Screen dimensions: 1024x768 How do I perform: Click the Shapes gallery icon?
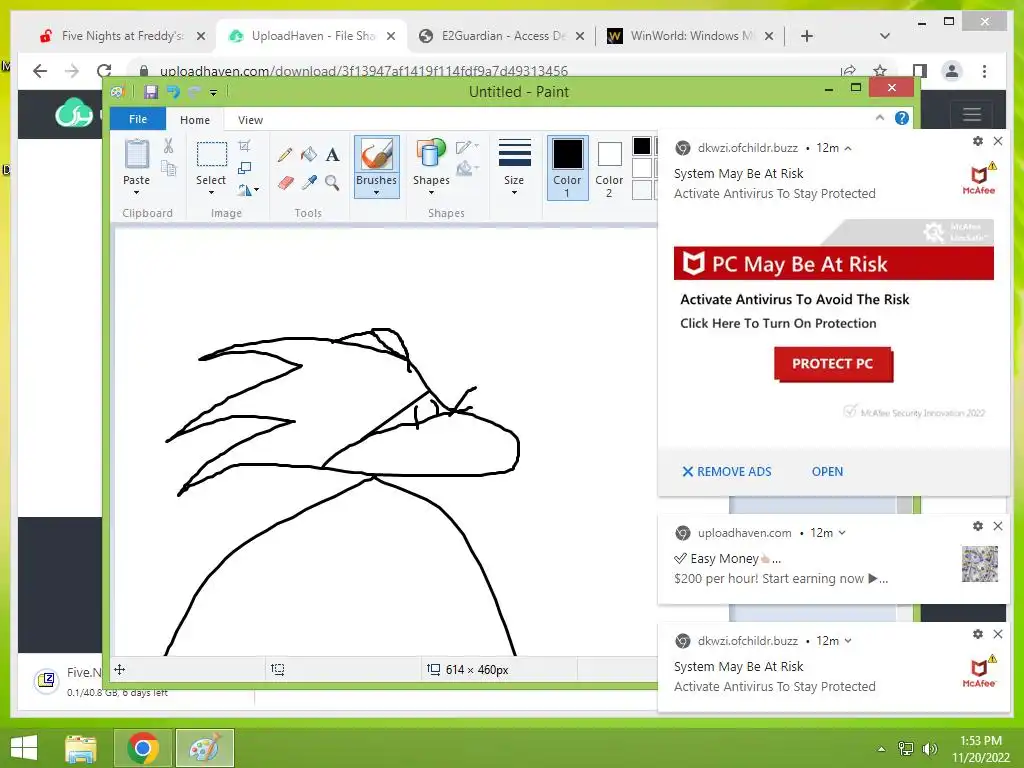click(431, 155)
